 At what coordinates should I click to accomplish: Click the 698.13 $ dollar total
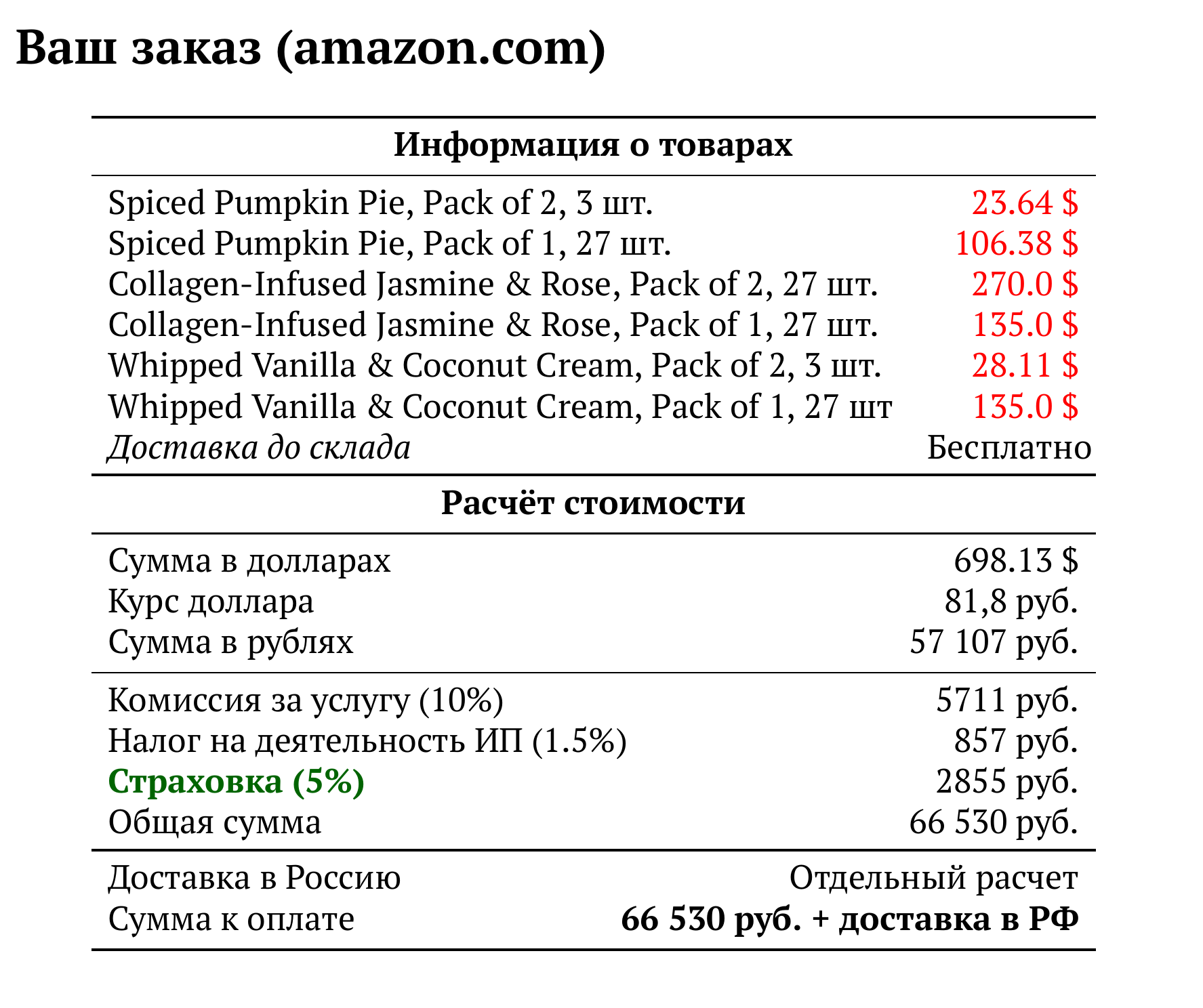tap(1015, 561)
